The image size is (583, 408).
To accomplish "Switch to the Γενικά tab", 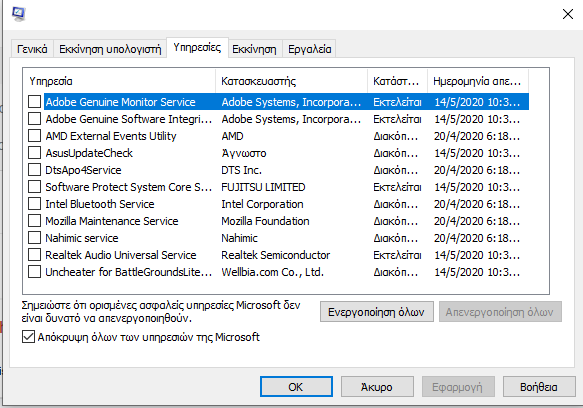I will coord(32,49).
